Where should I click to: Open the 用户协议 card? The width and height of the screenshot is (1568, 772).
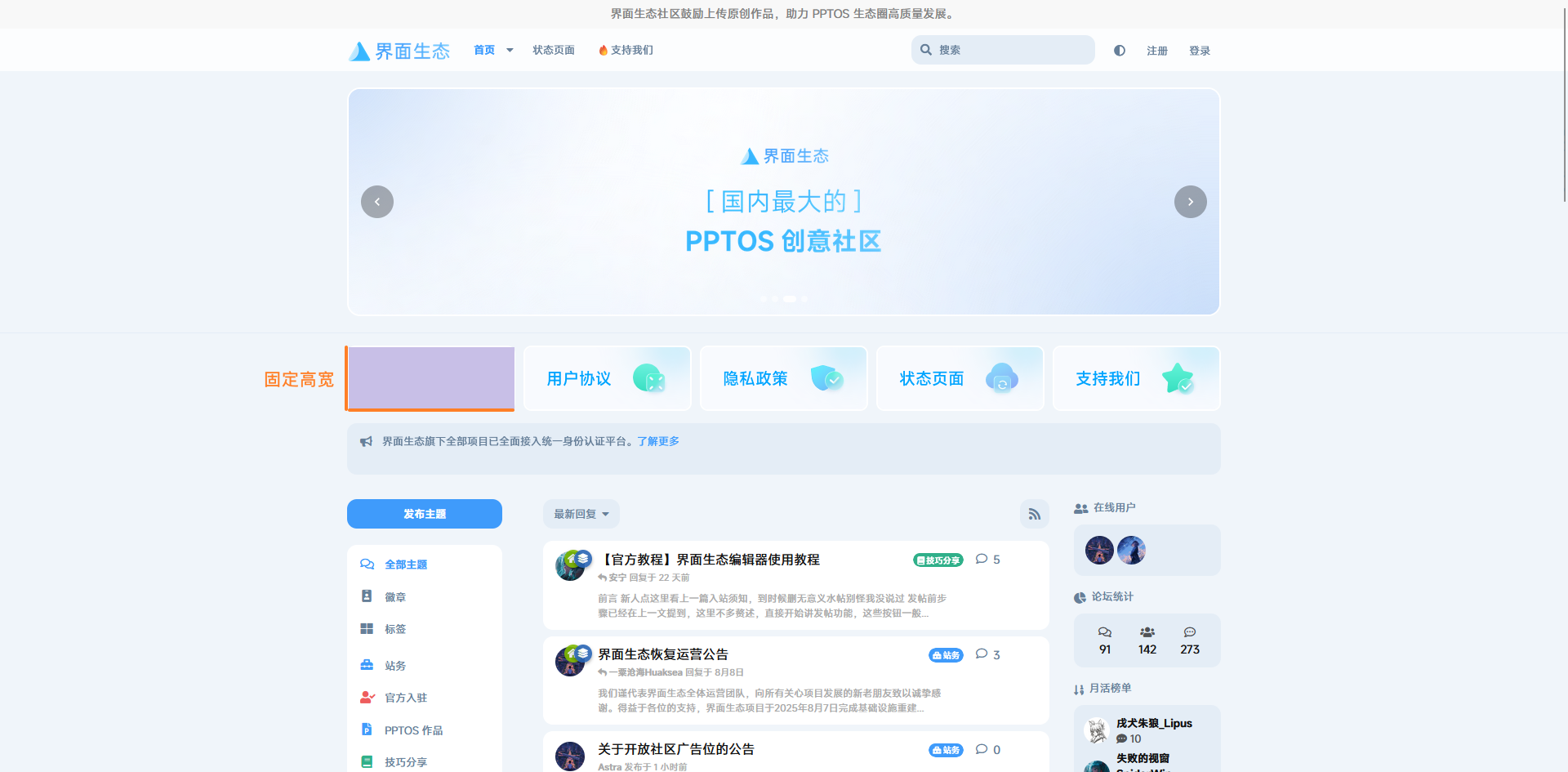pyautogui.click(x=607, y=378)
